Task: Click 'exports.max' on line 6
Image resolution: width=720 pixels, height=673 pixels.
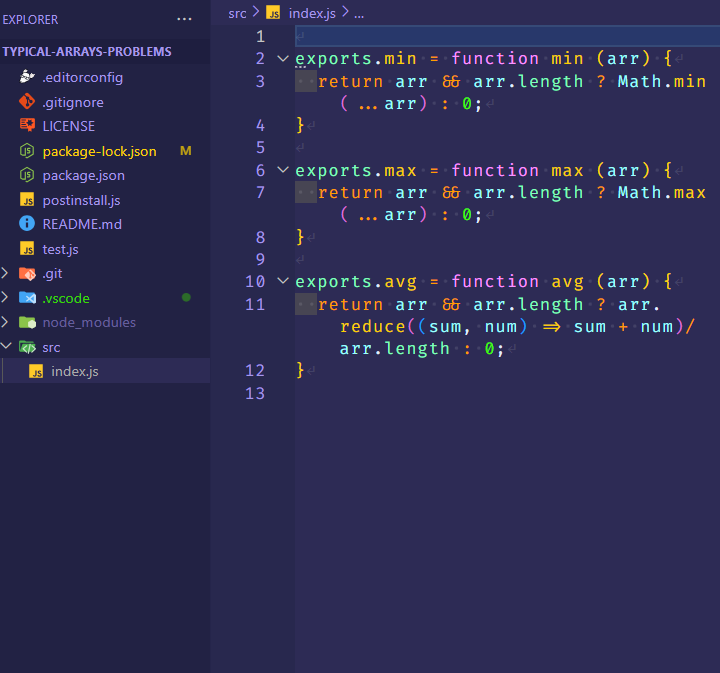Action: tap(356, 170)
